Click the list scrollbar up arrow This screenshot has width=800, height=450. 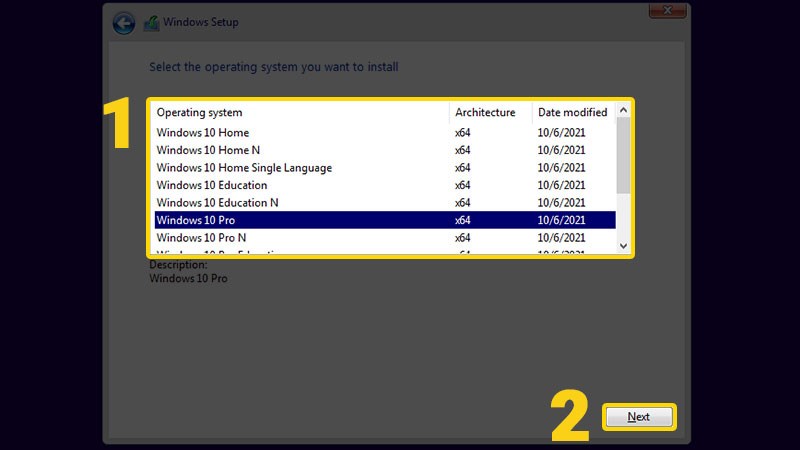tap(623, 110)
